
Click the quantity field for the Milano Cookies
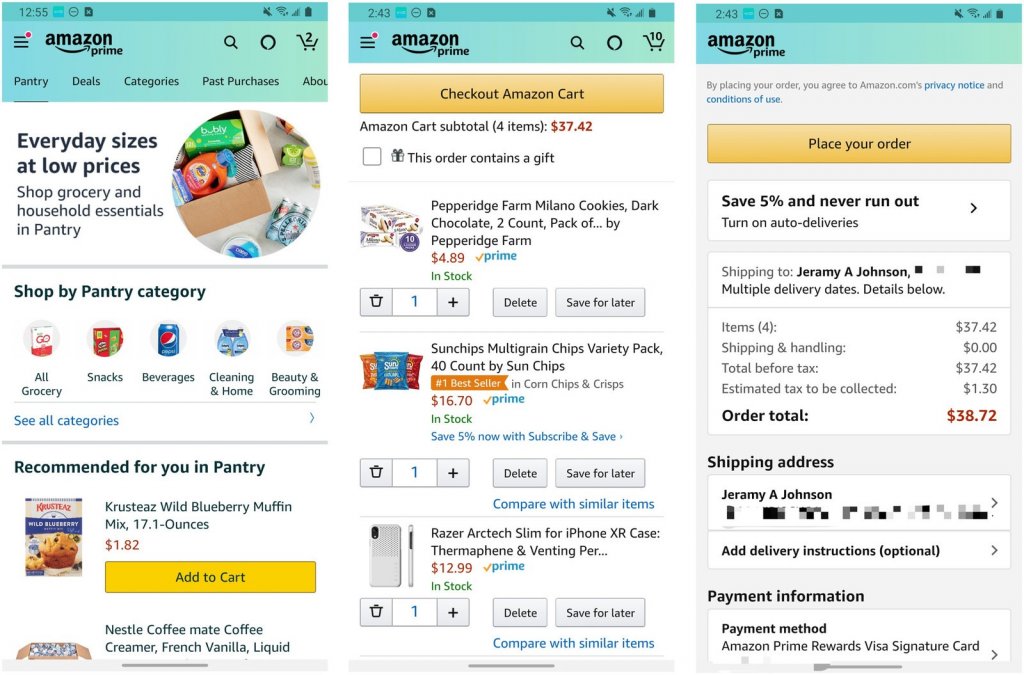414,302
